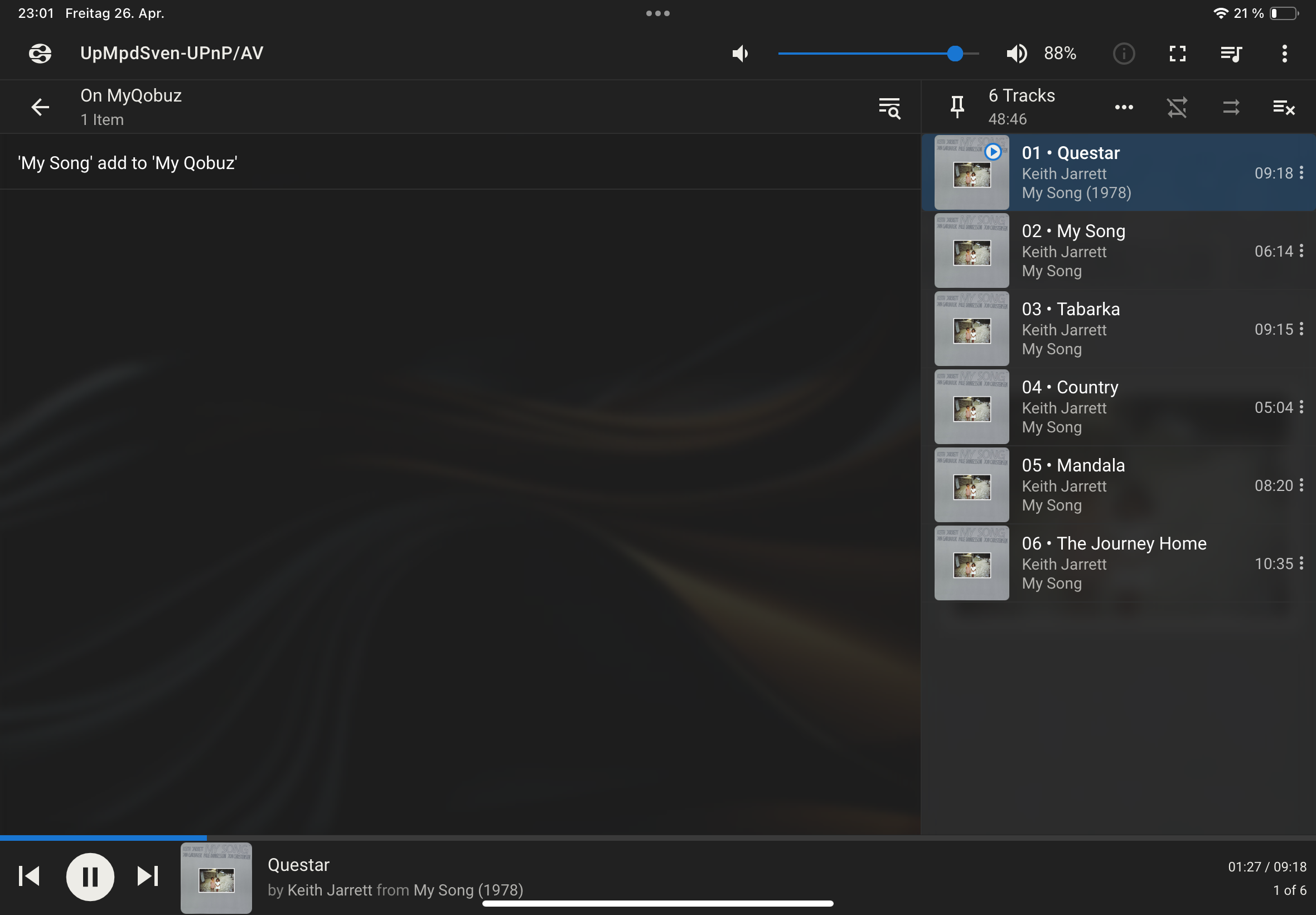Hide the playback queue panel
This screenshot has height=915, width=1316.
click(1231, 54)
